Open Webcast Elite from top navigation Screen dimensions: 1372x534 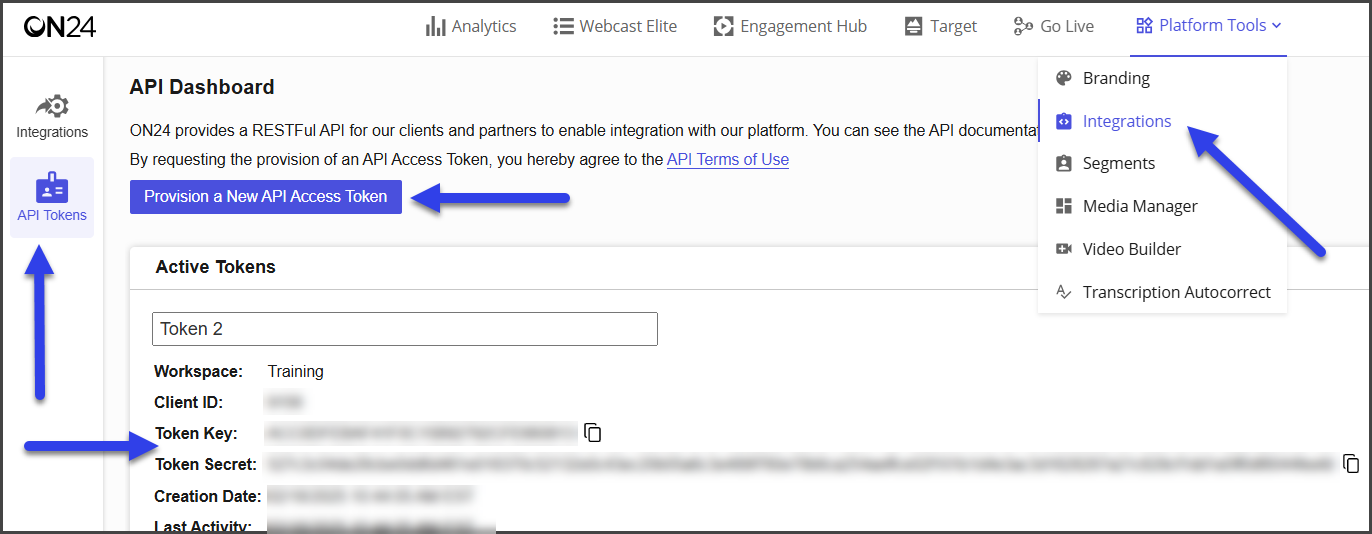tap(615, 26)
